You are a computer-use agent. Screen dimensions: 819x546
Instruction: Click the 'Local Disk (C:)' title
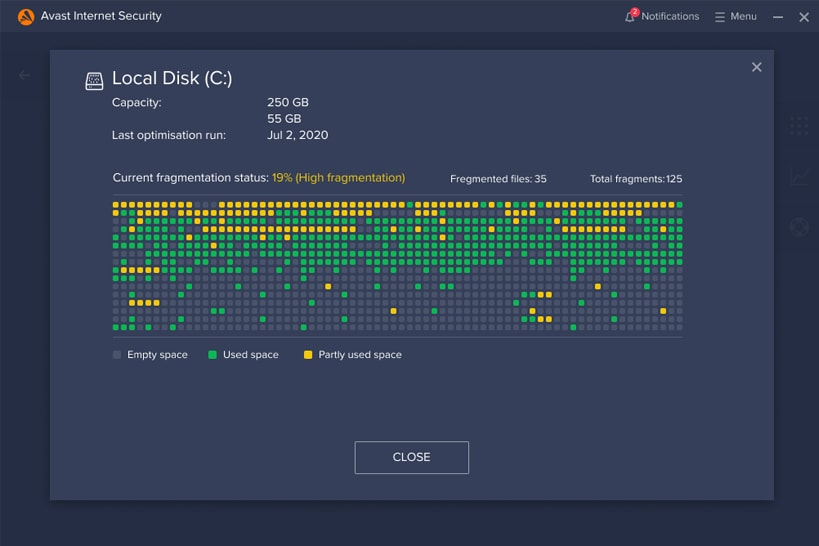(172, 78)
